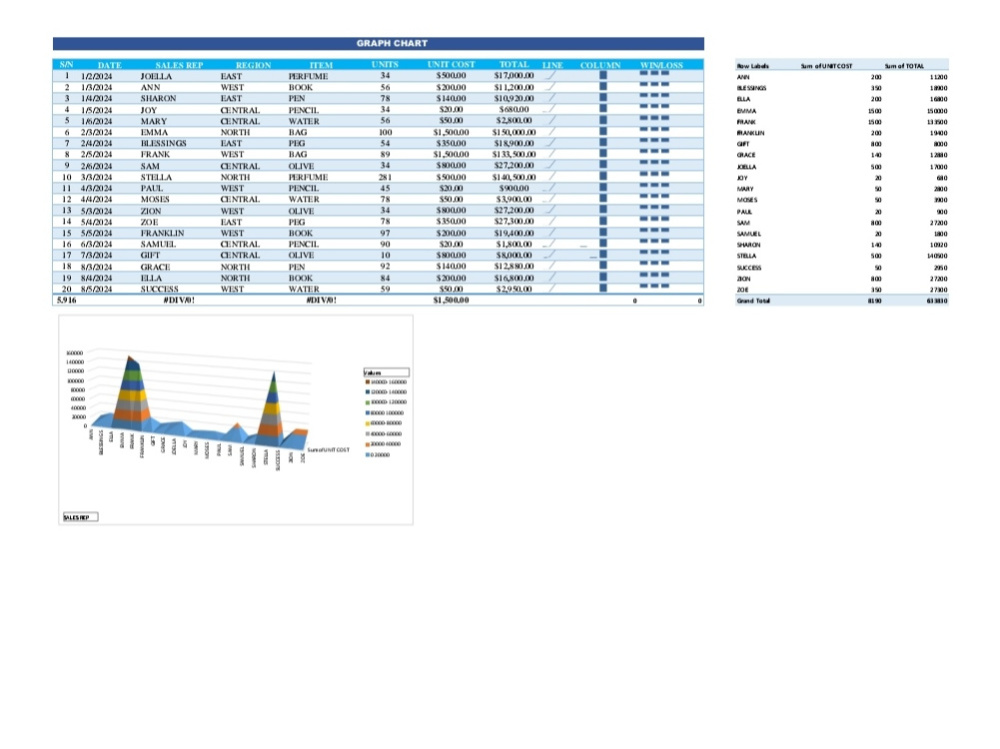Click the 281 units cell for STELLA
The image size is (1000, 749).
[x=385, y=177]
